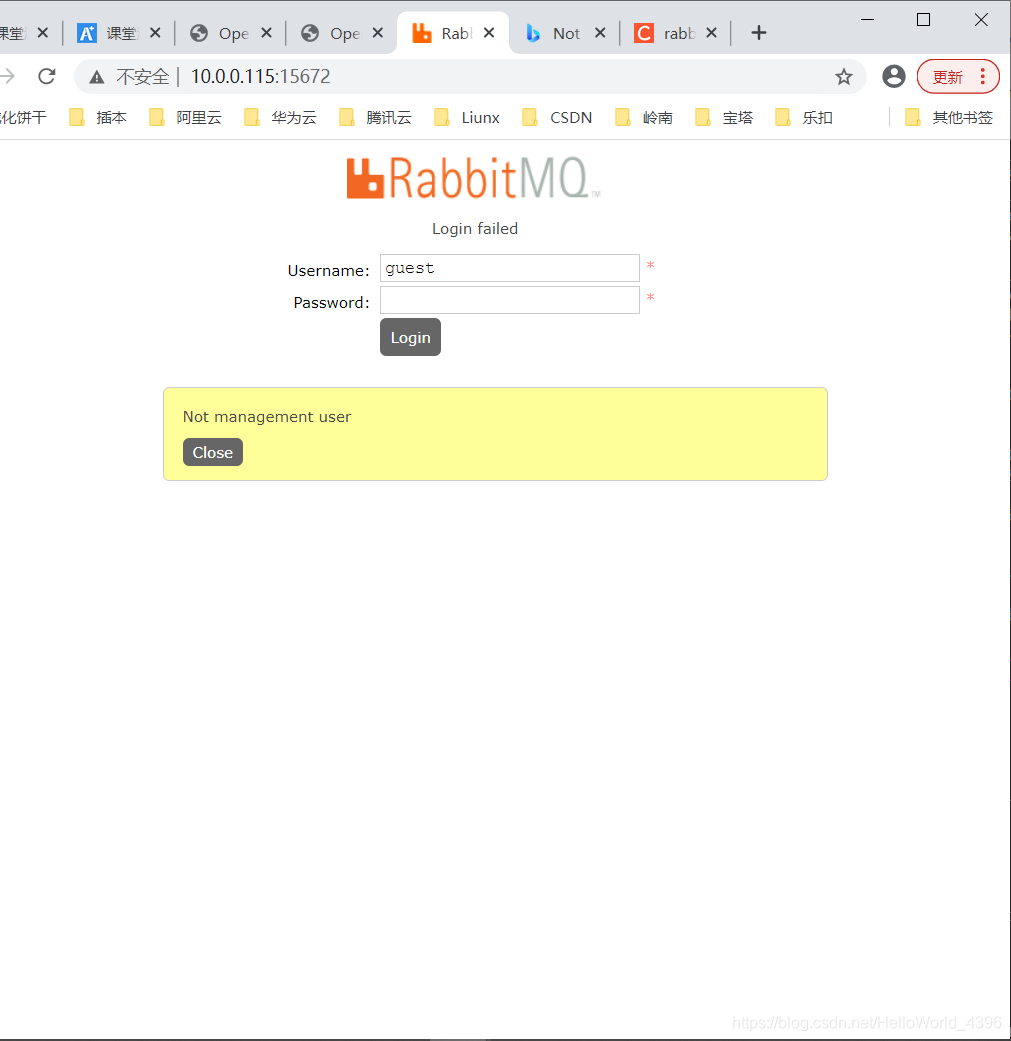
Task: Open the 其他书签 other bookmarks folder
Action: [x=949, y=118]
